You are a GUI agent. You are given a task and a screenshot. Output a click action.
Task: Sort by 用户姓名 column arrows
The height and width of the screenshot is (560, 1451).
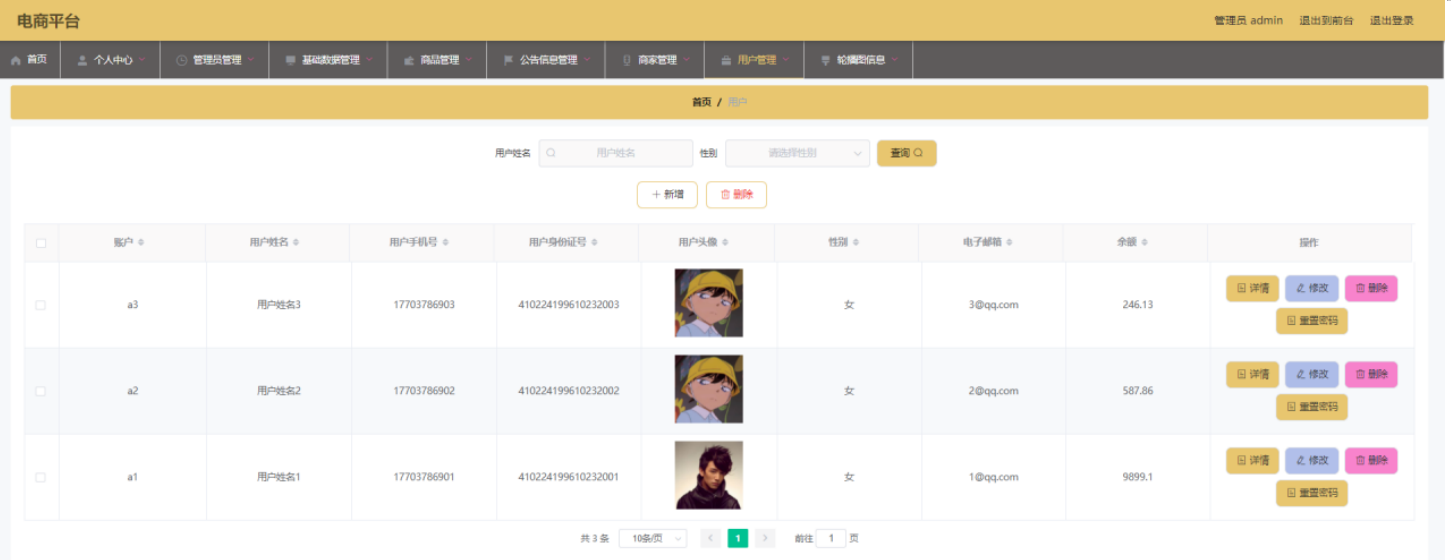[296, 242]
